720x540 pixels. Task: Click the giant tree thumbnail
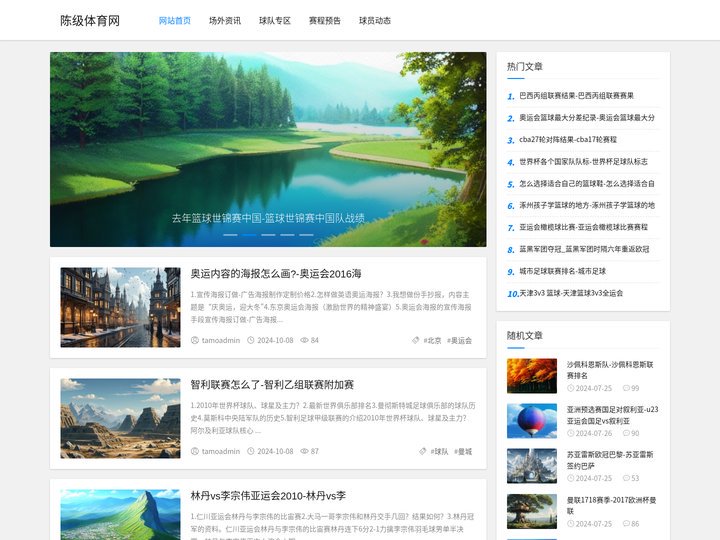532,512
